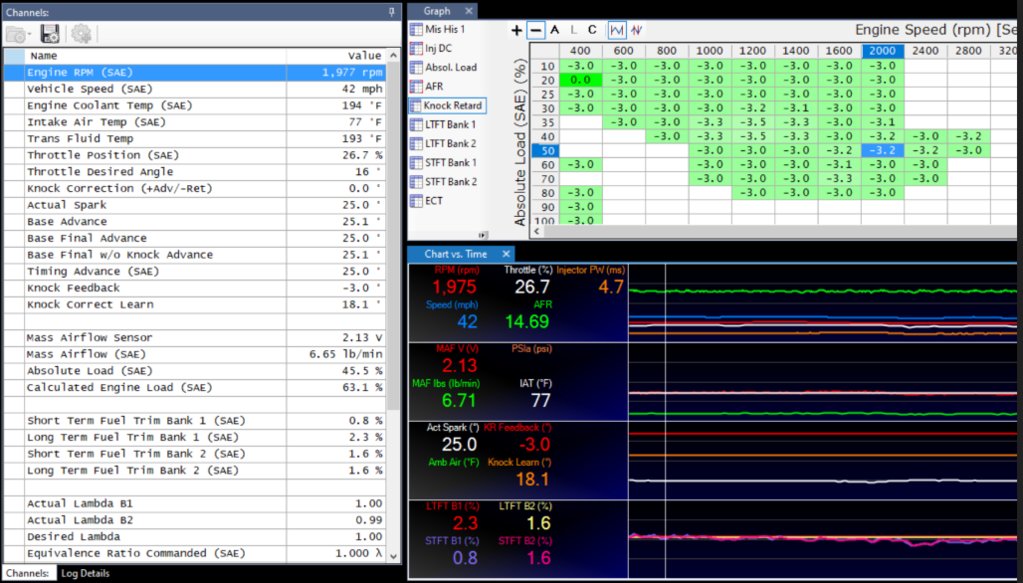
Task: Select the Engine Coolant Temp (SAE) row
Action: point(194,106)
